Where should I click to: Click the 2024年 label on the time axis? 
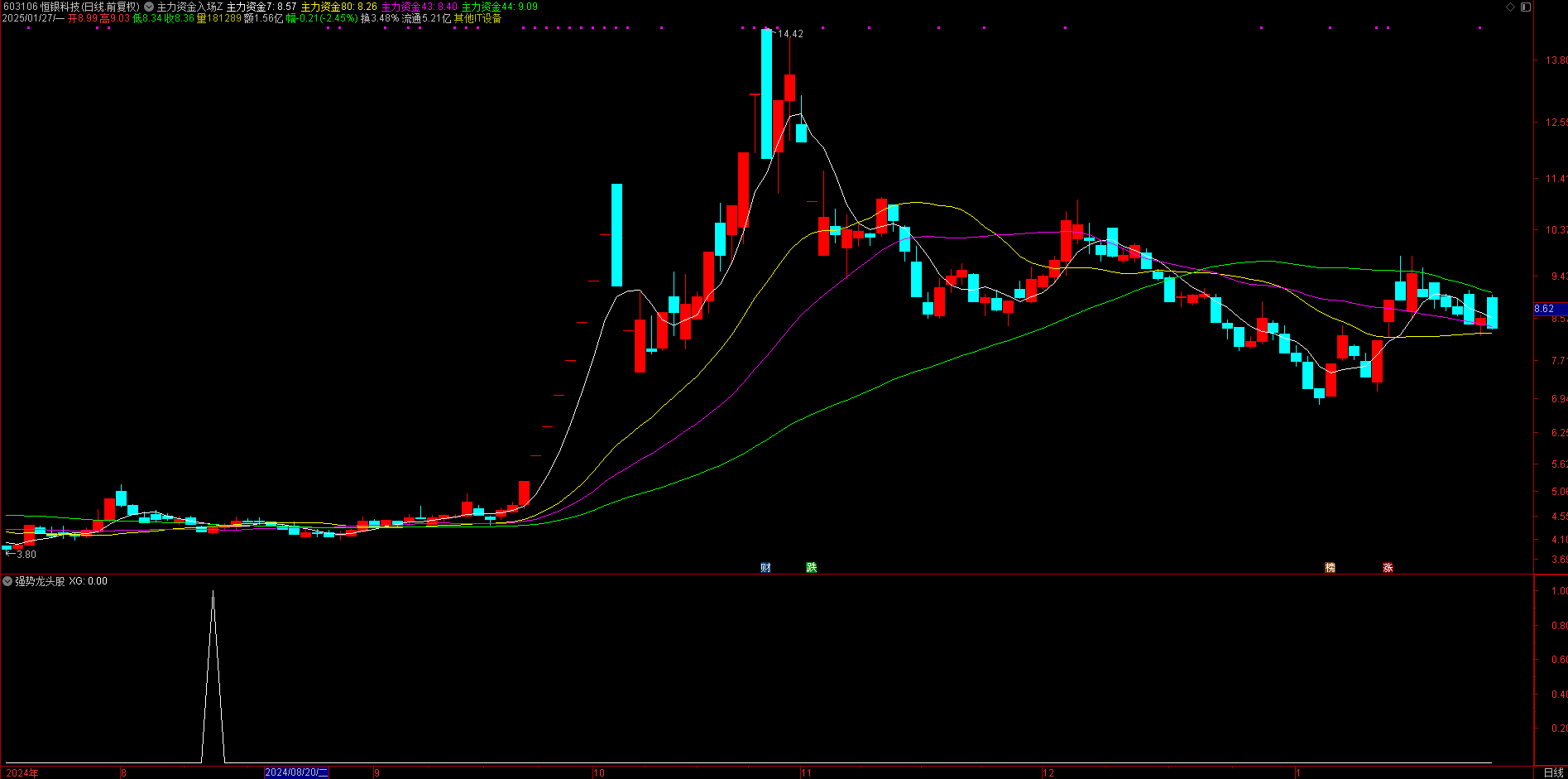coord(22,772)
